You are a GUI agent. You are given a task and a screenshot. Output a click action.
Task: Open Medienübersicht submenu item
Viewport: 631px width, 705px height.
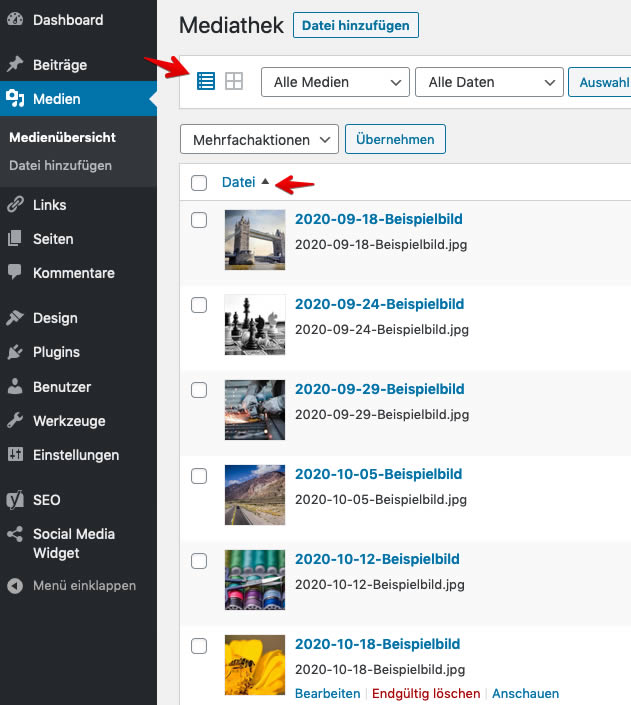63,138
